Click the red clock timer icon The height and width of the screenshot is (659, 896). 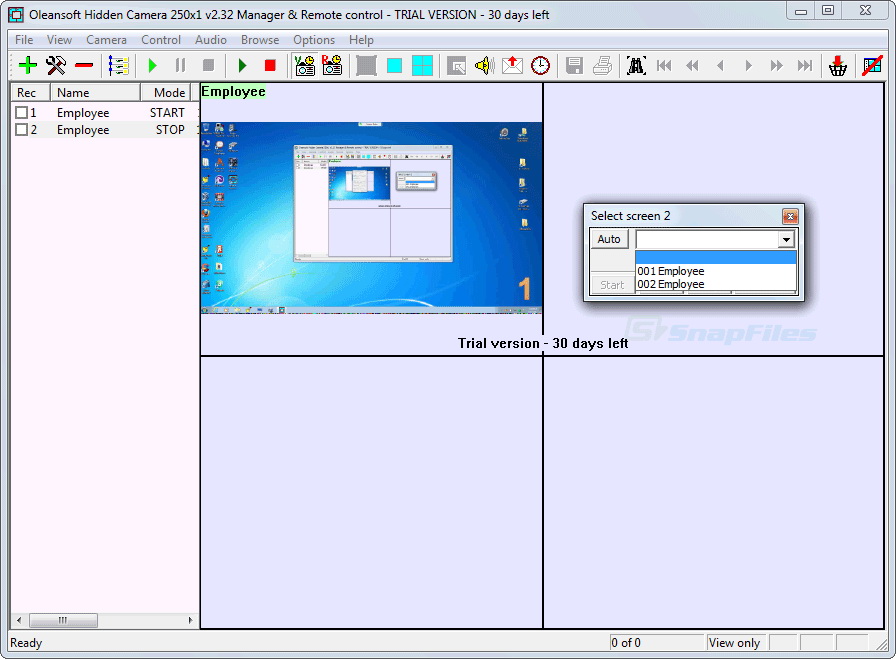(x=541, y=66)
